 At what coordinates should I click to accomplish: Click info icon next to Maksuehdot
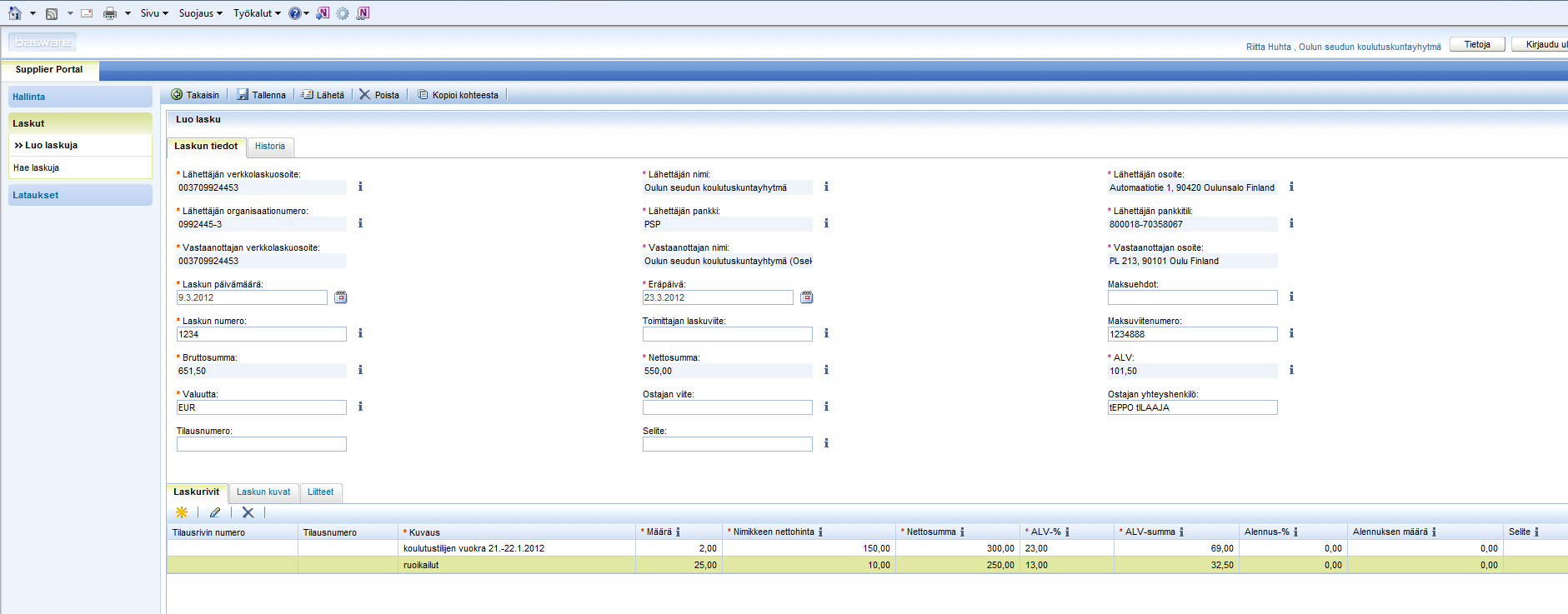(1291, 297)
